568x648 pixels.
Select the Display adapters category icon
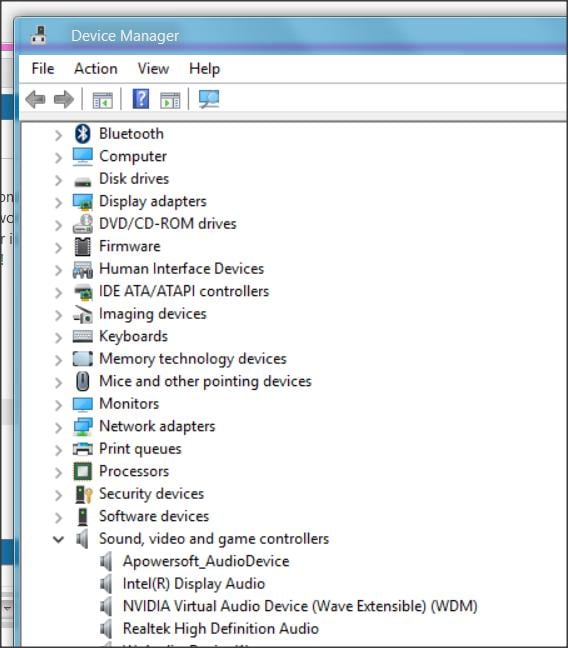click(83, 202)
